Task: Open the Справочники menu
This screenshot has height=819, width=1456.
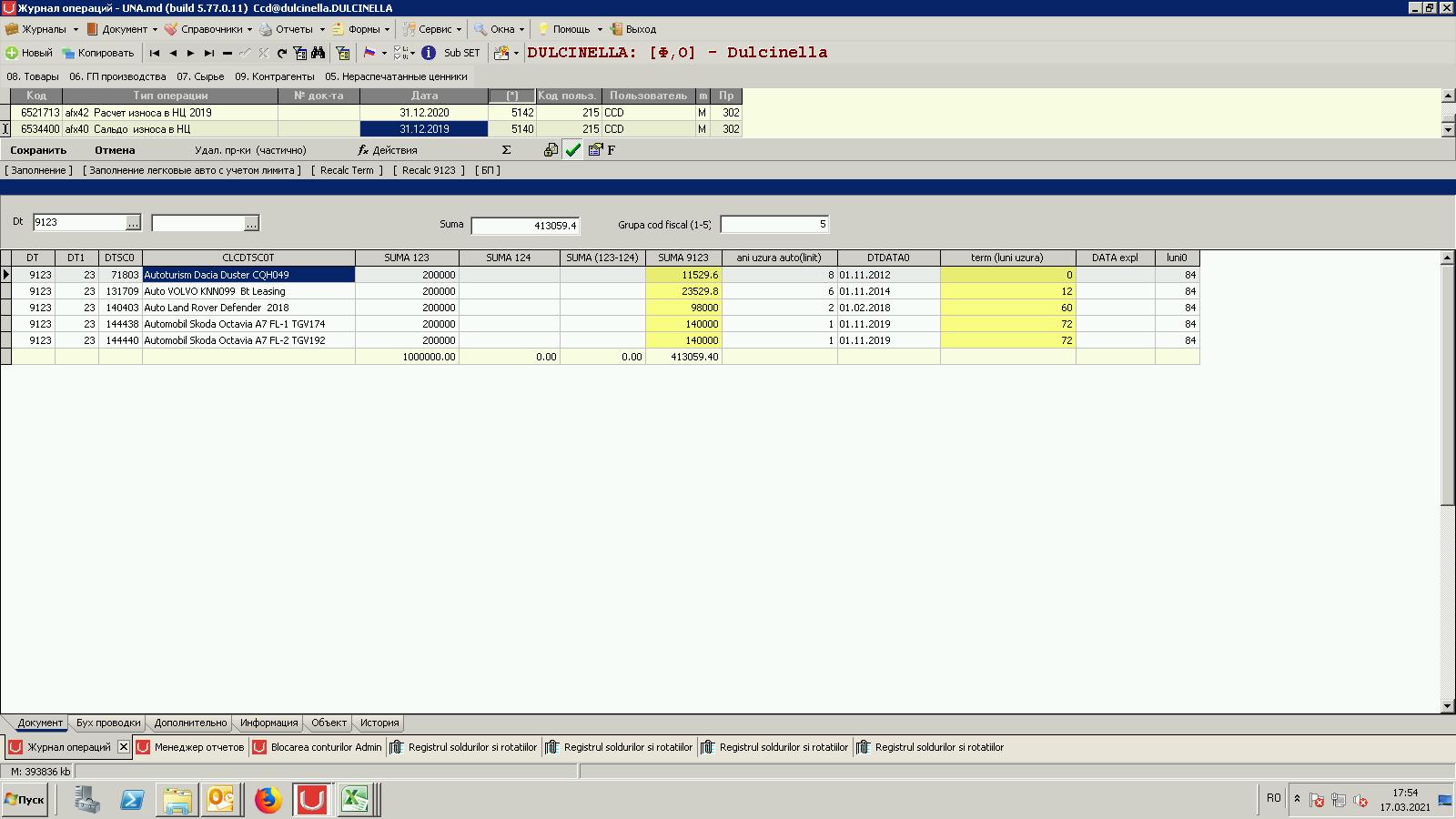Action: pos(208,29)
